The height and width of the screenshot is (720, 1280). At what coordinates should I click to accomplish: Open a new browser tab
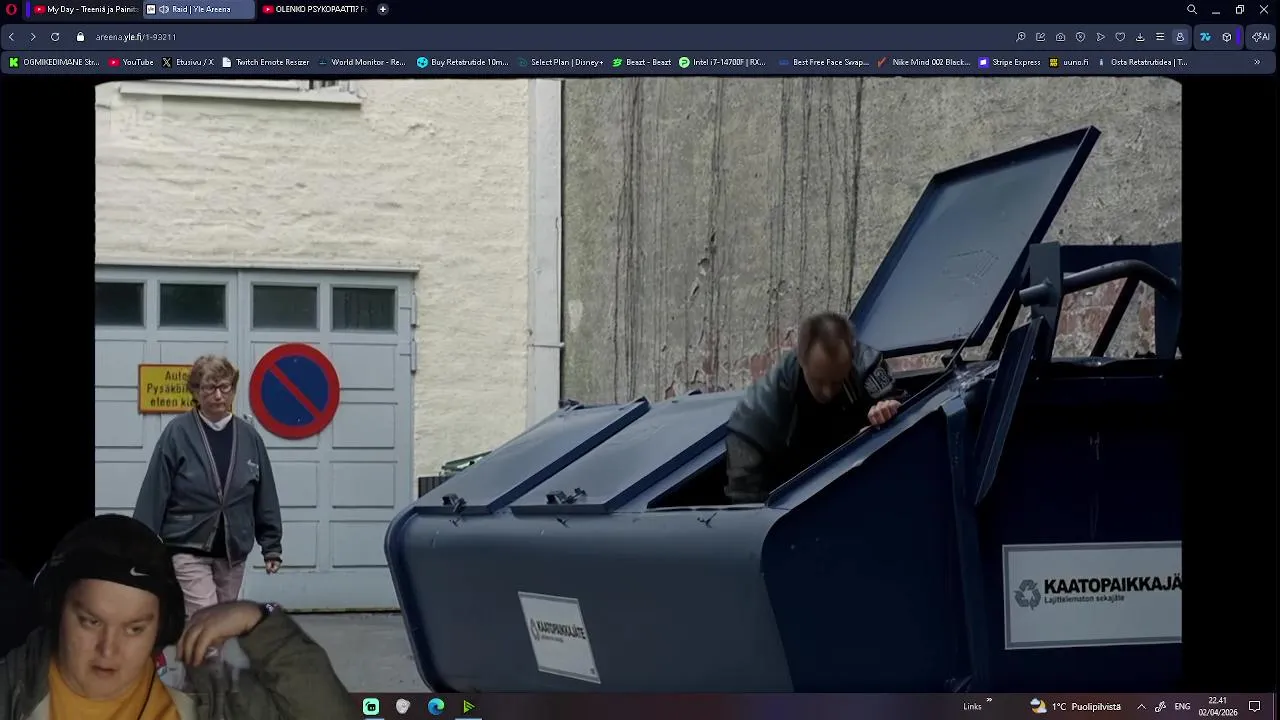pyautogui.click(x=382, y=9)
